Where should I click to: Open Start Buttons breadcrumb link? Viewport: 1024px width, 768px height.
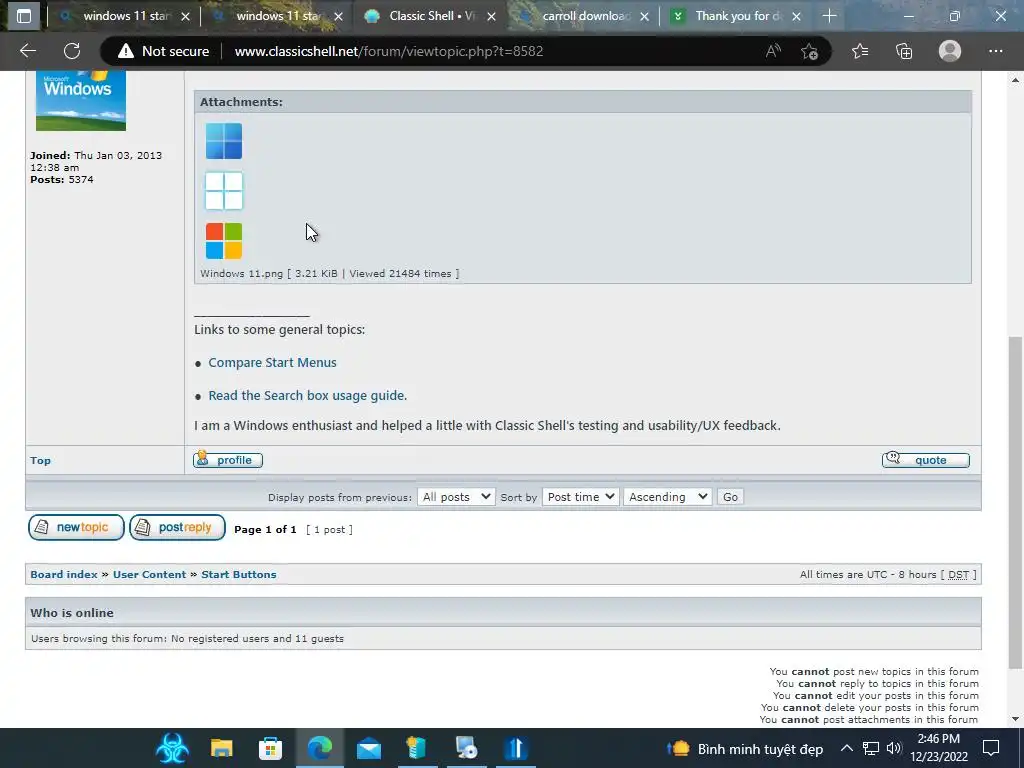click(x=239, y=575)
